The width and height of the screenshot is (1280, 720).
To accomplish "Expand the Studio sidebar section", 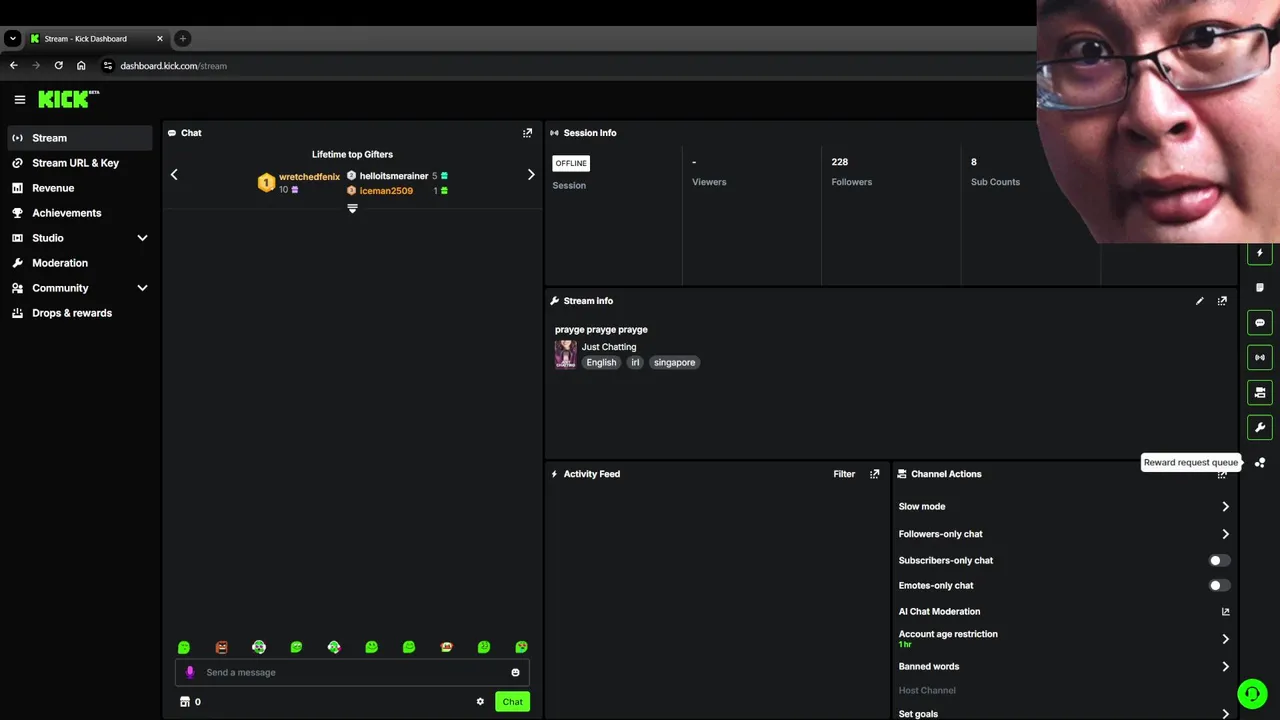I will 142,238.
